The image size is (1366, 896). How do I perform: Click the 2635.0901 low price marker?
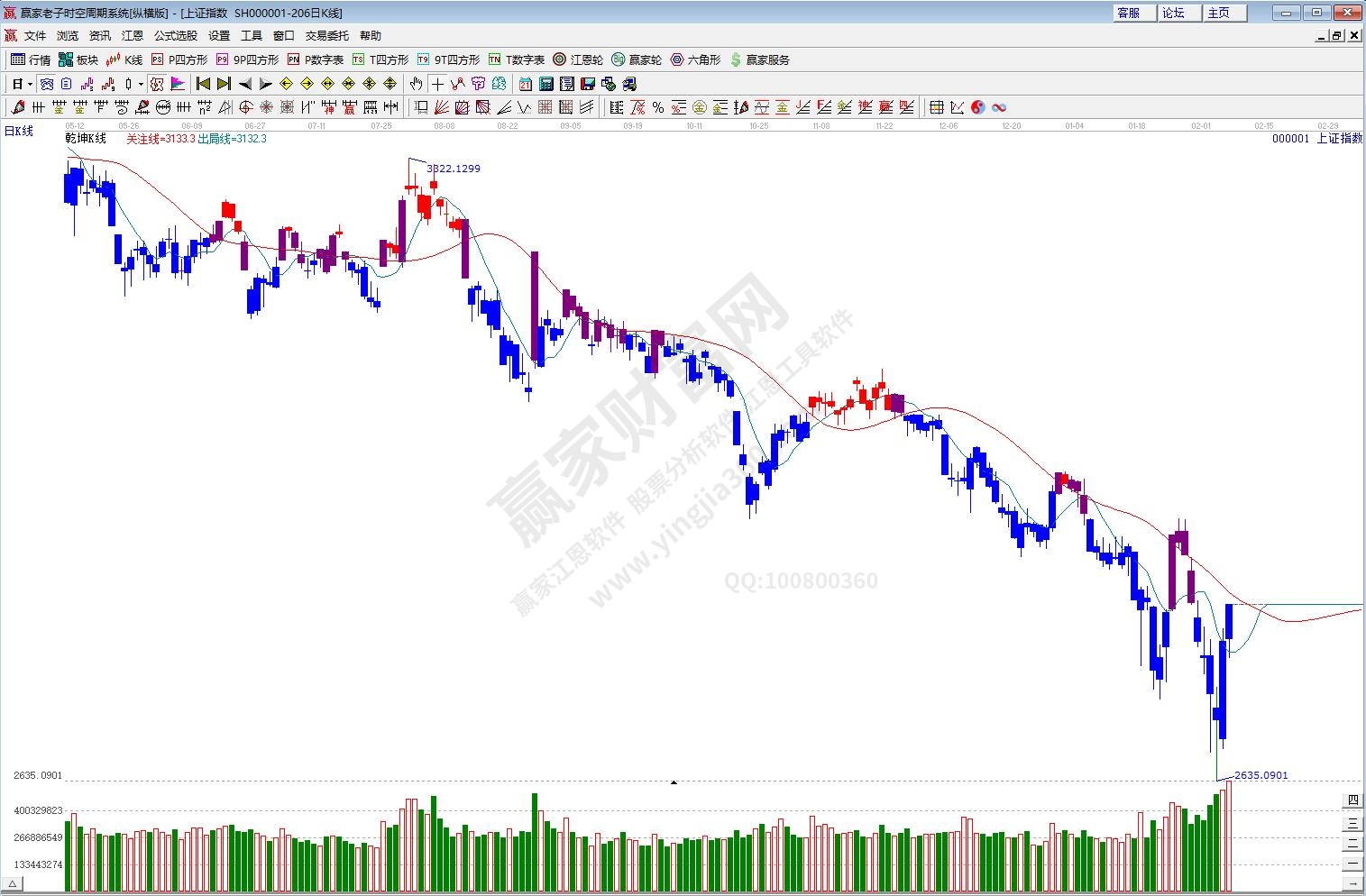(x=1261, y=775)
